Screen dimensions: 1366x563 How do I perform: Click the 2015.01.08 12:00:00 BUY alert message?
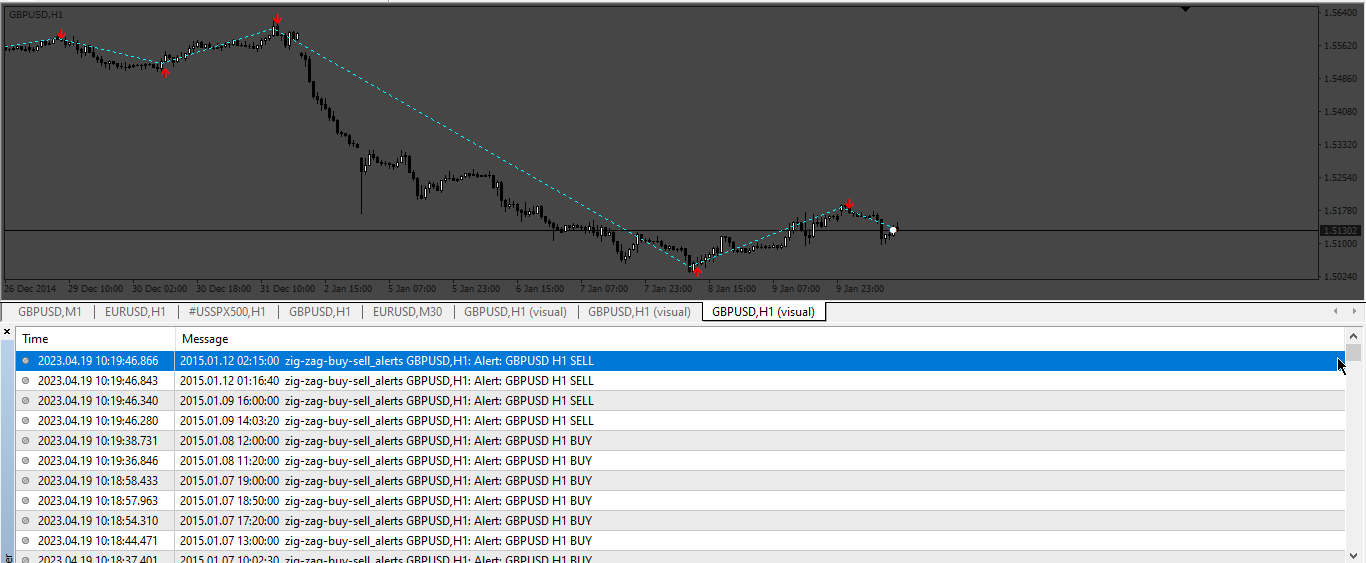click(x=386, y=441)
